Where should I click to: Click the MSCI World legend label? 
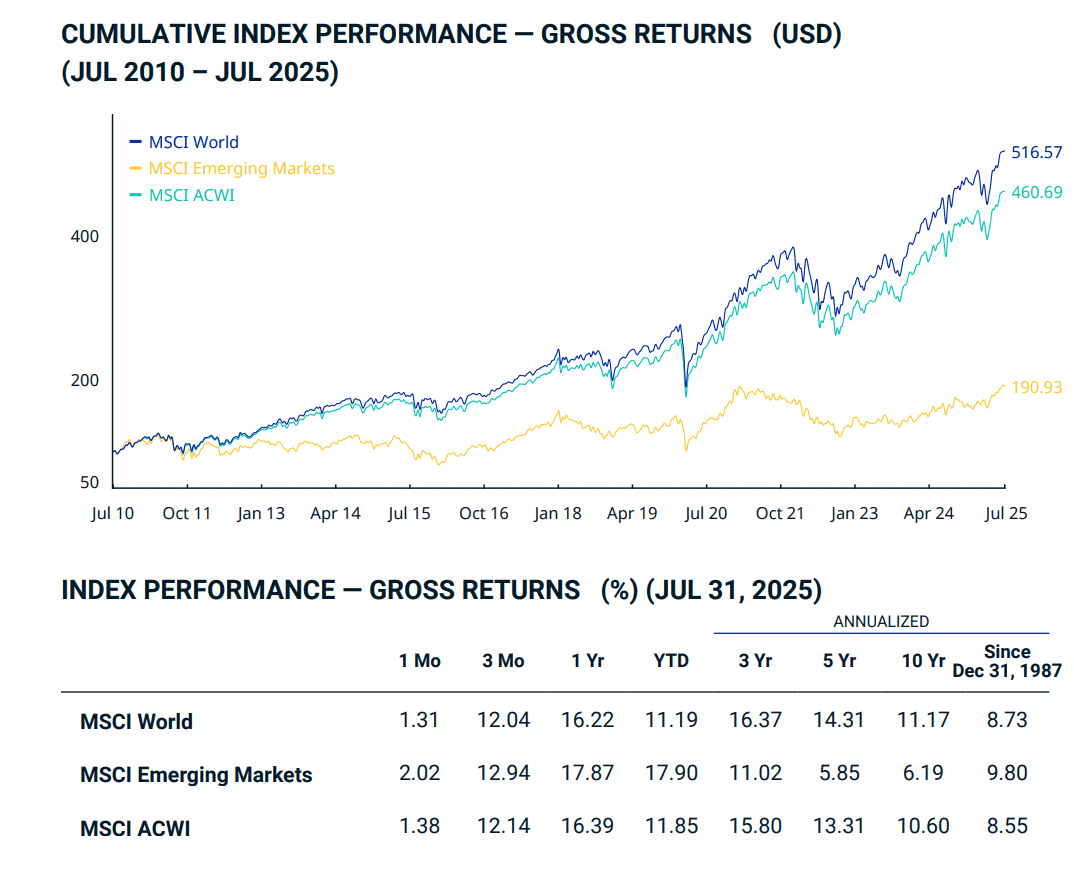(x=194, y=142)
